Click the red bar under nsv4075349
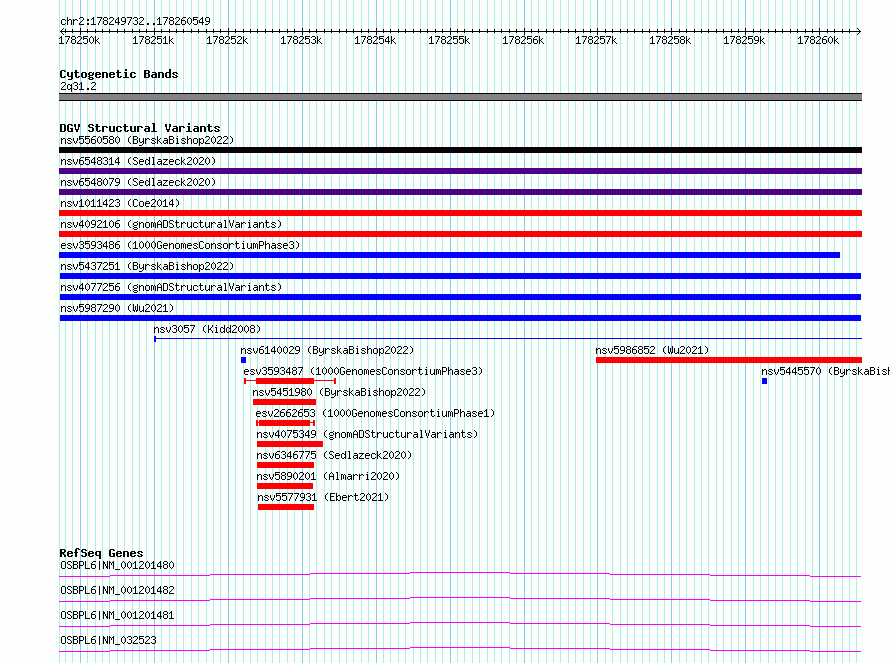 click(x=289, y=444)
